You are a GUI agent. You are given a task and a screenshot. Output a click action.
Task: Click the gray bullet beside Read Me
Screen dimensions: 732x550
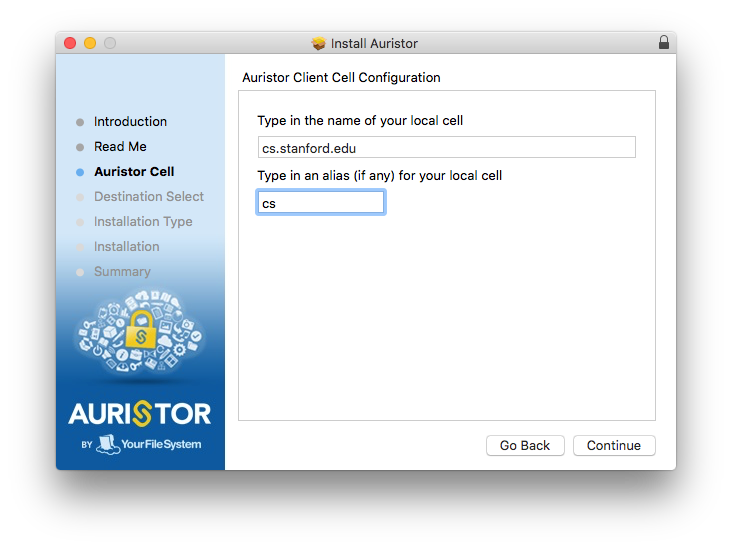(x=80, y=147)
